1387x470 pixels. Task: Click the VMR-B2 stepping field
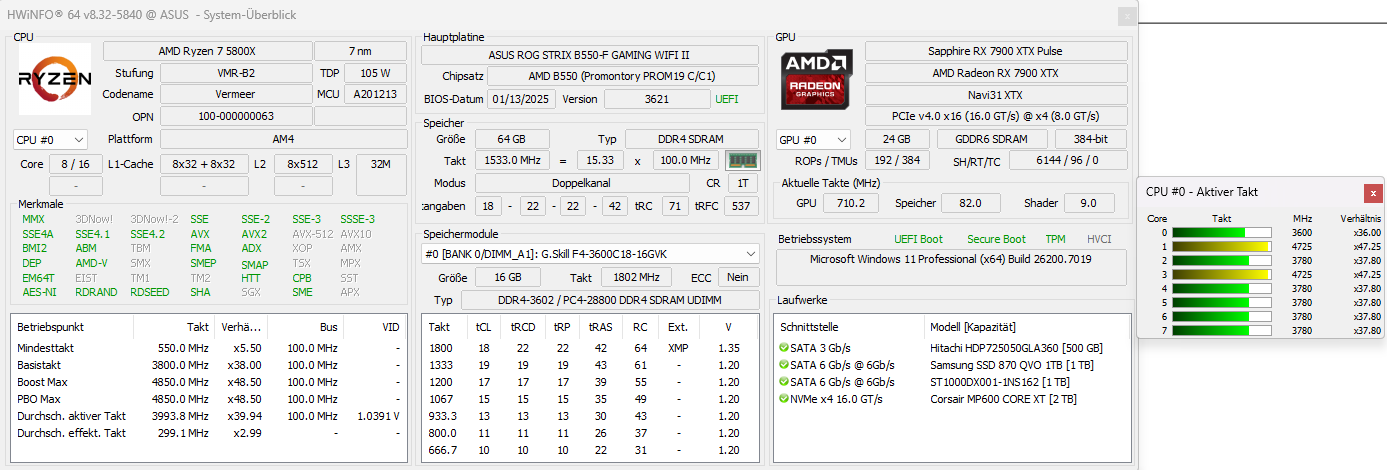[236, 73]
